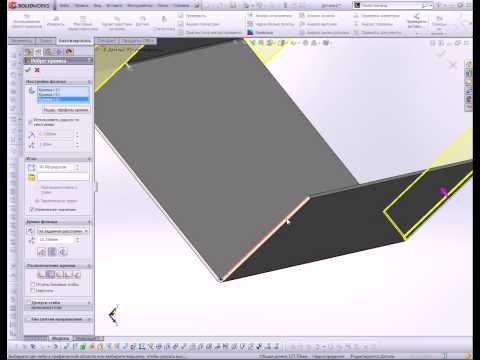Click the gap distance input field
The height and width of the screenshot is (360, 480).
coord(55,144)
